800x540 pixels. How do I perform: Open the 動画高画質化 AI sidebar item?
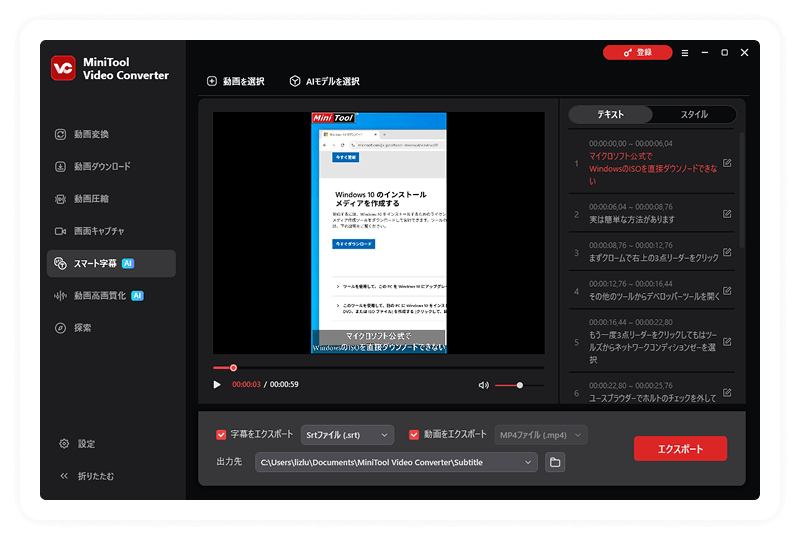[99, 296]
